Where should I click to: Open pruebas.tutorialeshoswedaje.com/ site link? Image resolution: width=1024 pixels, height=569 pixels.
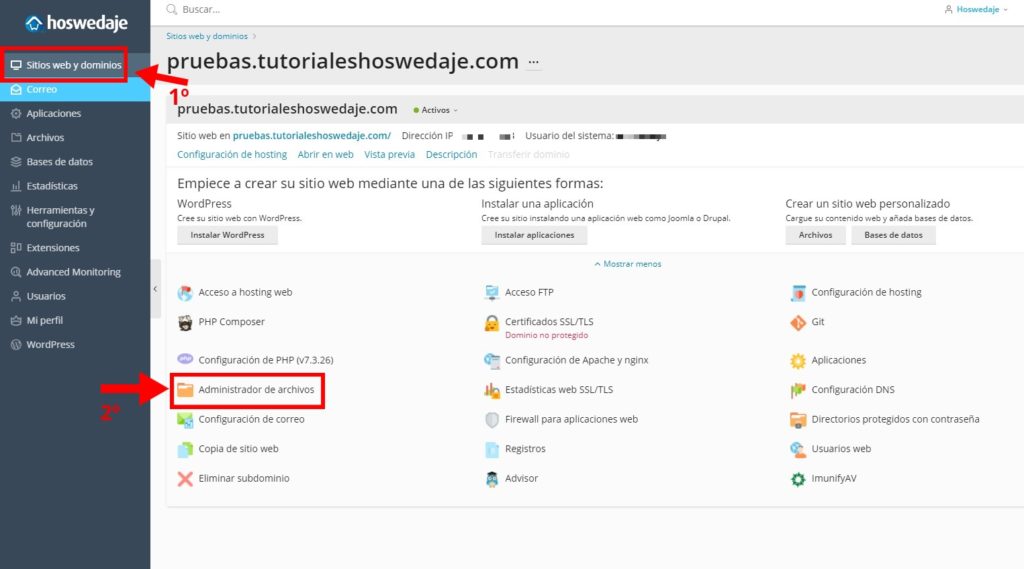pos(312,136)
